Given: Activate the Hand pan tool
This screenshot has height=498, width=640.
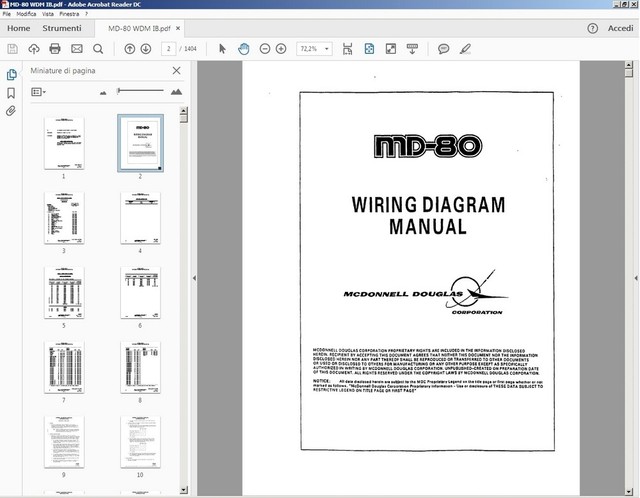Looking at the screenshot, I should pyautogui.click(x=243, y=49).
